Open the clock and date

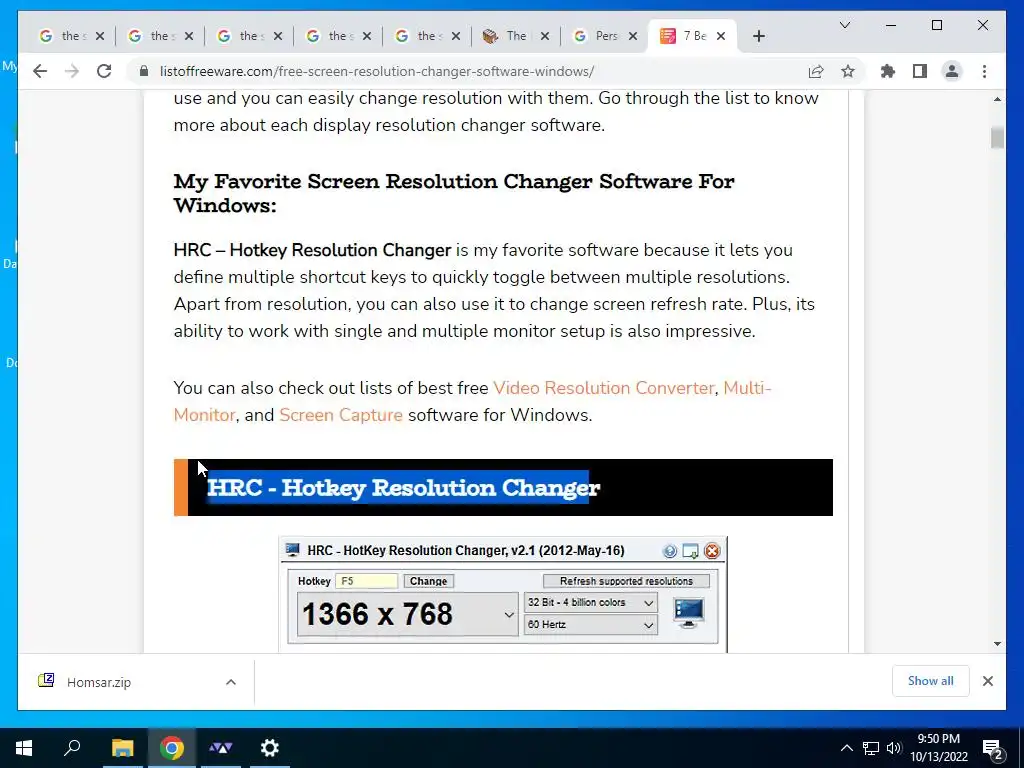tap(938, 748)
